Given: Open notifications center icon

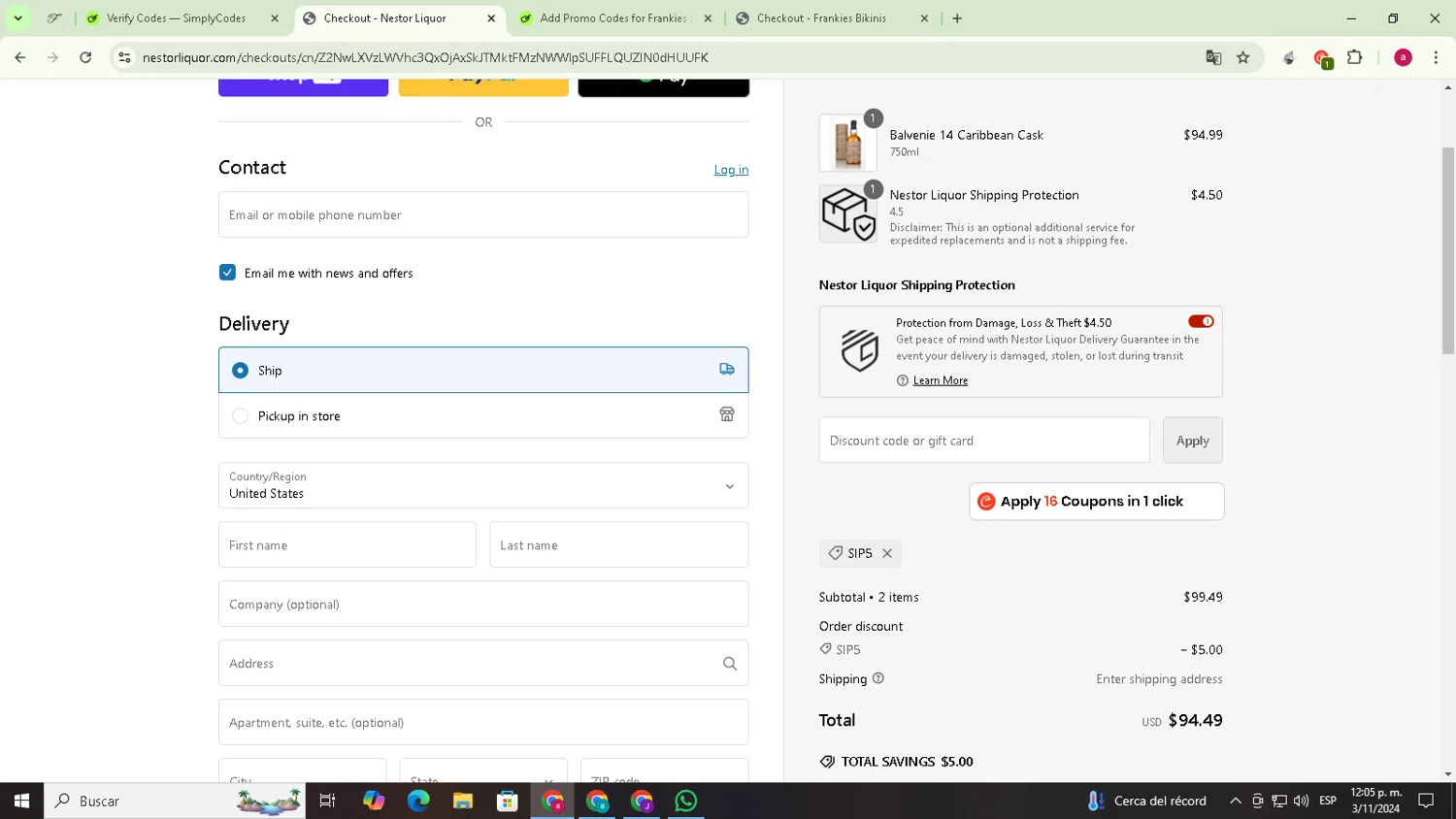Looking at the screenshot, I should (1426, 801).
